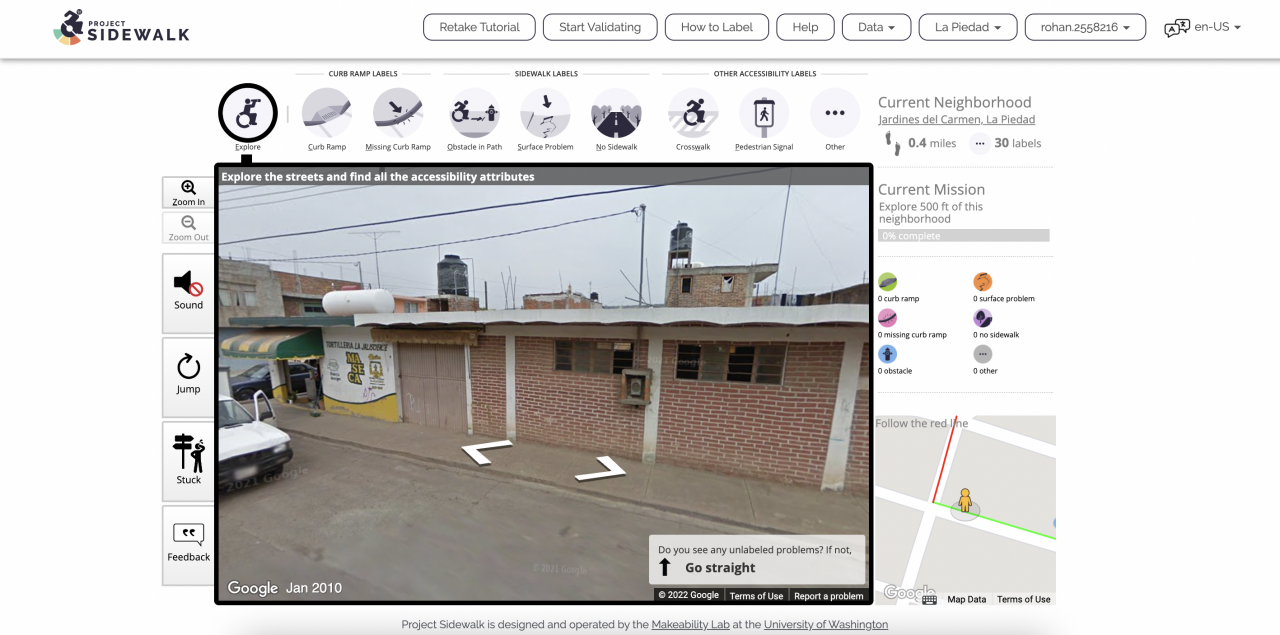The image size is (1280, 635).
Task: Click the Pegman on the minimap
Action: coord(965,500)
